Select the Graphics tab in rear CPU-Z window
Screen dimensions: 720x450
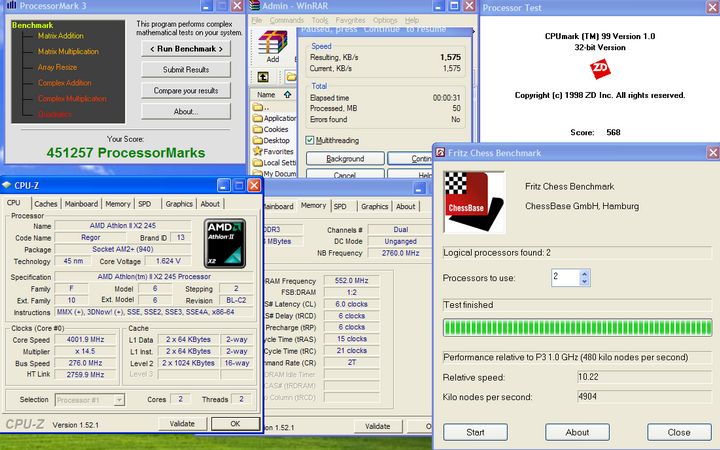374,207
